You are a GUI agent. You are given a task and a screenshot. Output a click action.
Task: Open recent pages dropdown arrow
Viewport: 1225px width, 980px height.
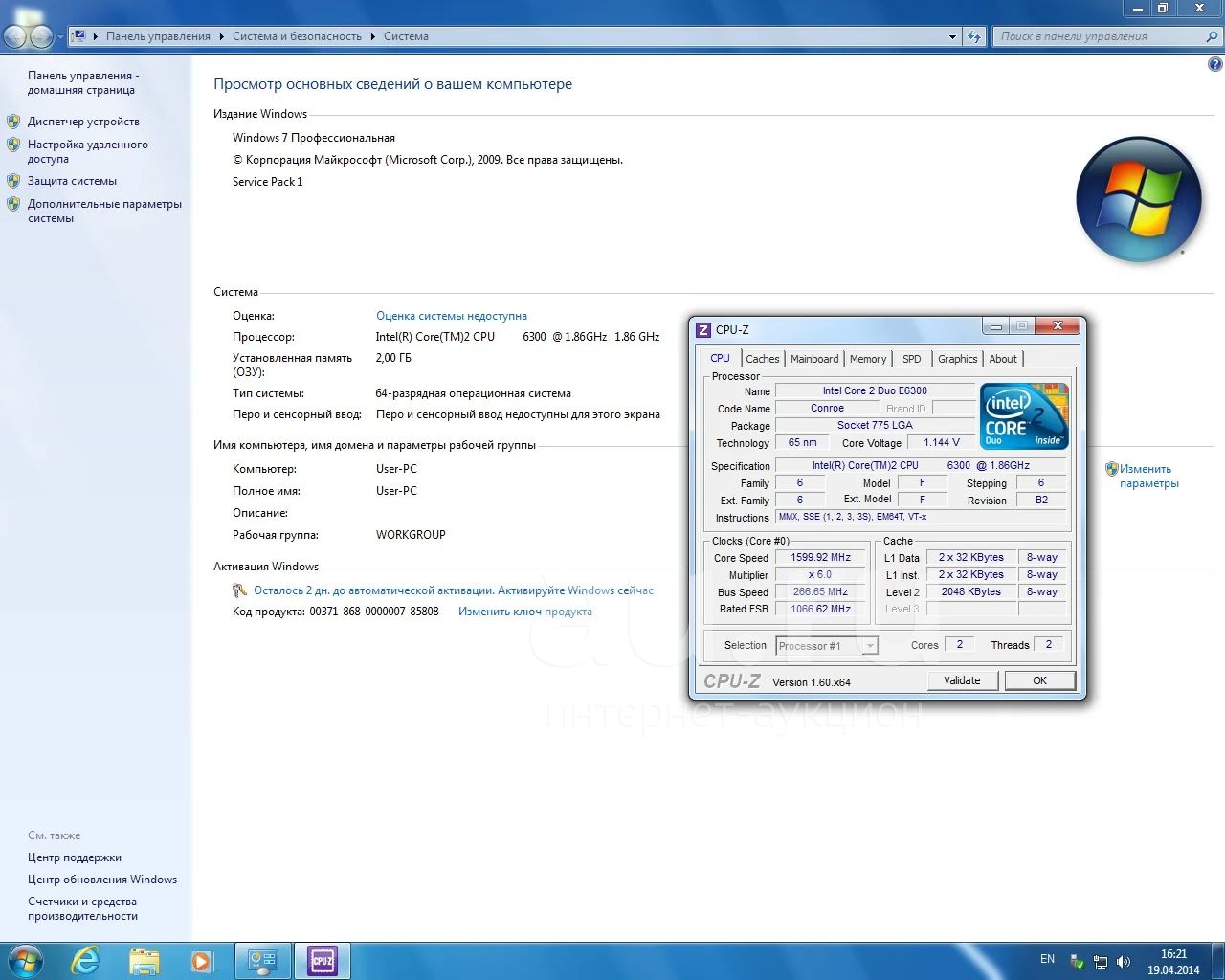click(60, 37)
